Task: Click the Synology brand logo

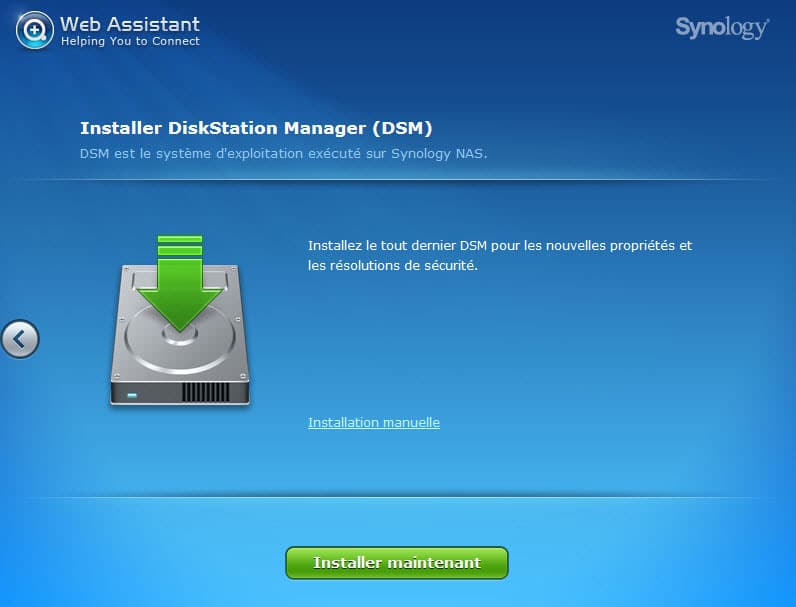Action: 722,27
